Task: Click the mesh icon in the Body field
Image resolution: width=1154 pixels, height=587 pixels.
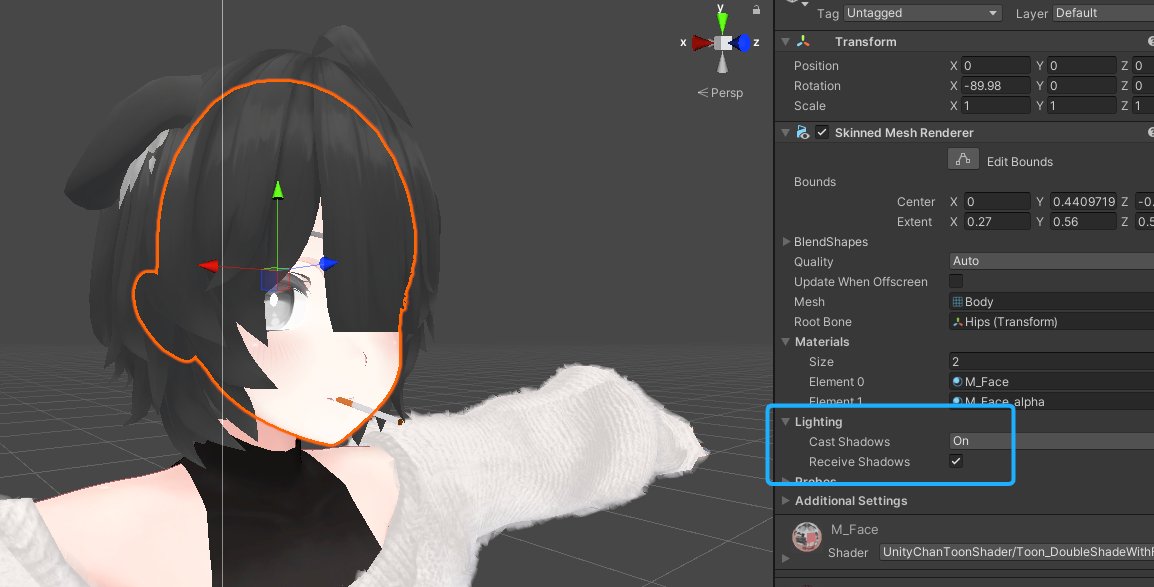Action: (958, 301)
